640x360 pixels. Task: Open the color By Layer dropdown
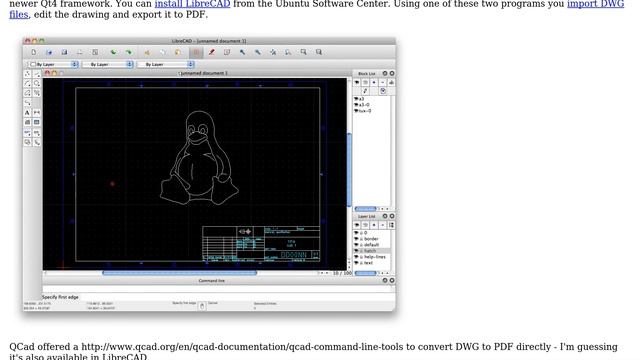pyautogui.click(x=53, y=64)
